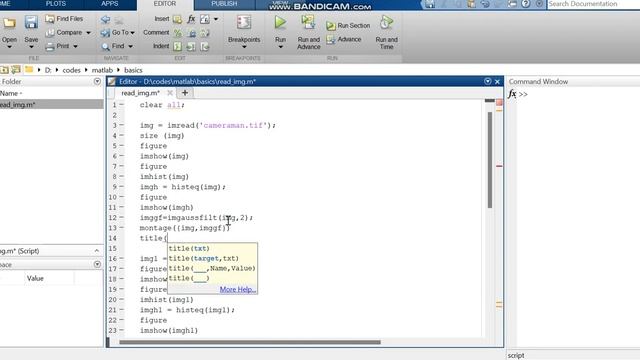Click the matlab folder in path bar
This screenshot has height=360, width=640.
point(102,70)
